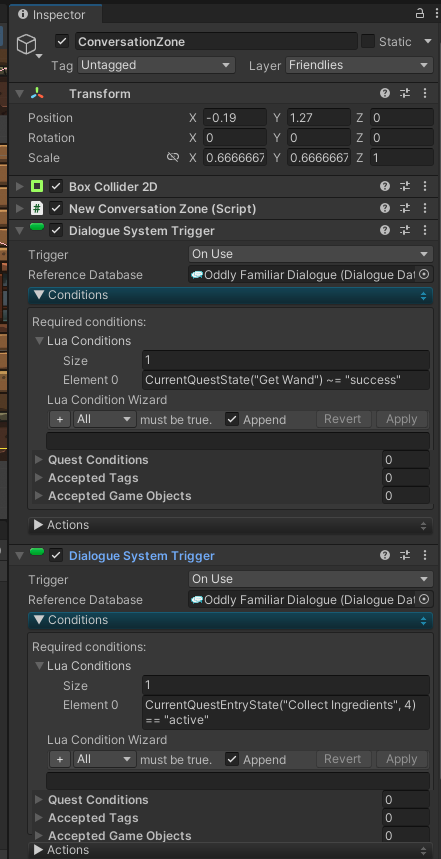
Task: Click Revert in first Lua Condition Wizard
Action: pyautogui.click(x=342, y=419)
